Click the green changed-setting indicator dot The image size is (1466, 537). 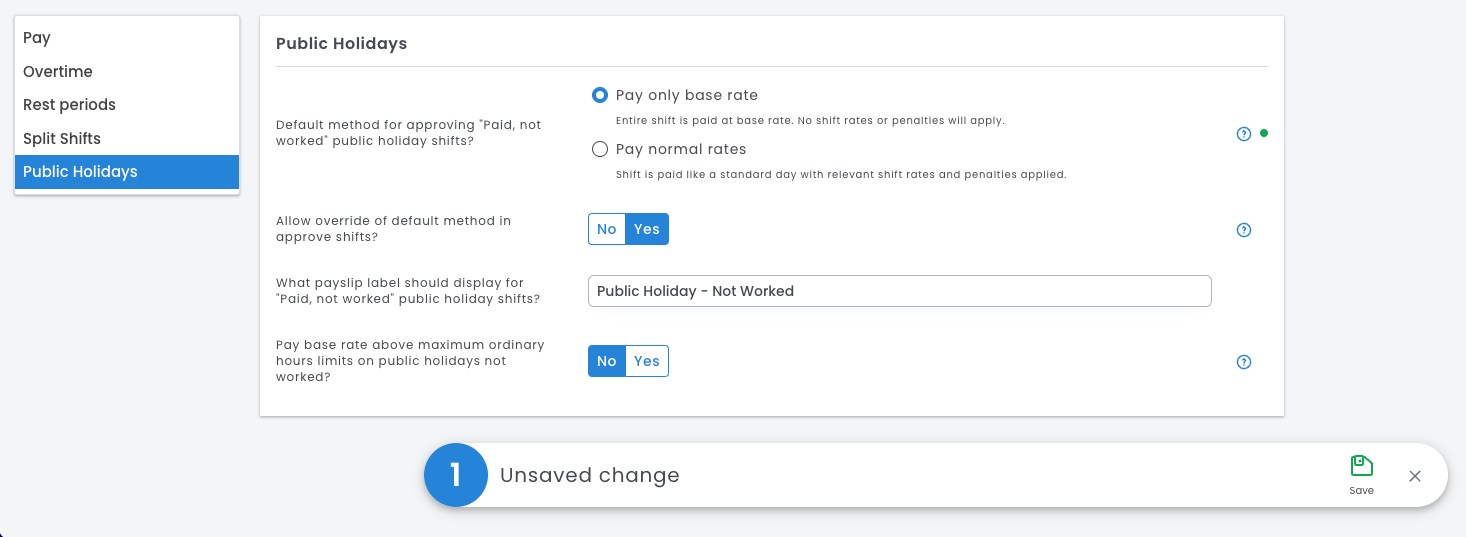click(x=1264, y=133)
